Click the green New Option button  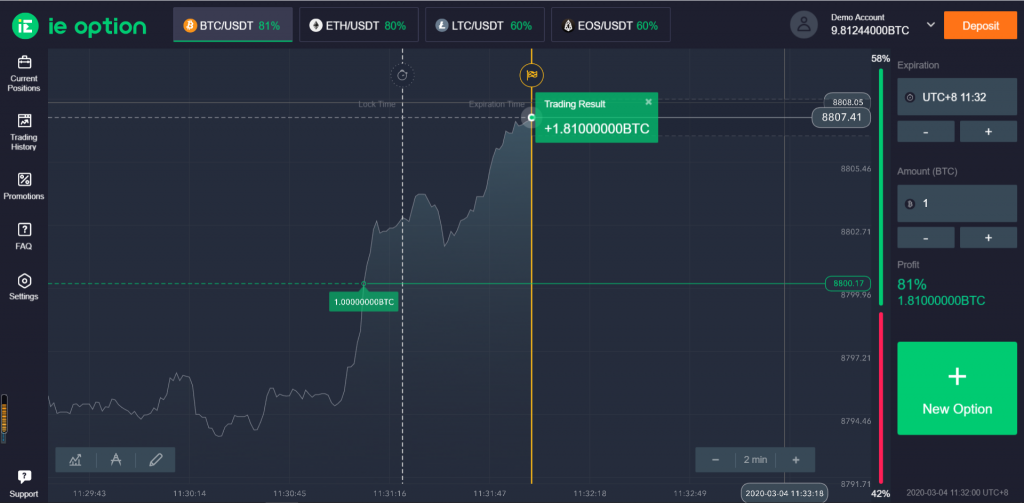click(957, 387)
